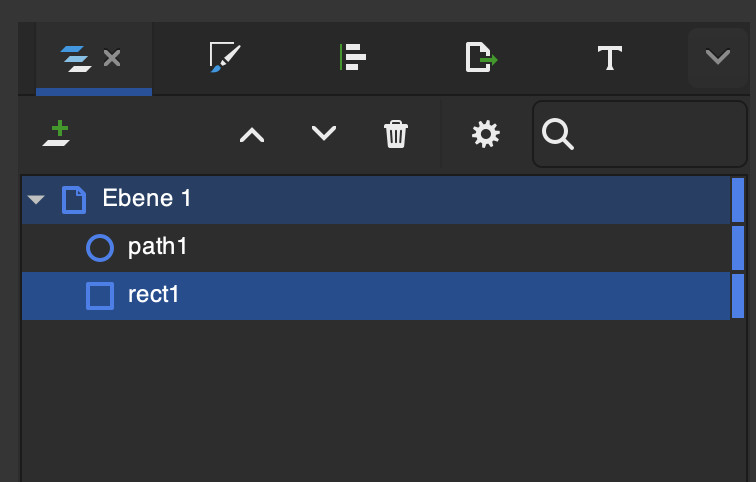This screenshot has height=482, width=756.
Task: Click the Ebene 1 color bar
Action: [x=738, y=199]
